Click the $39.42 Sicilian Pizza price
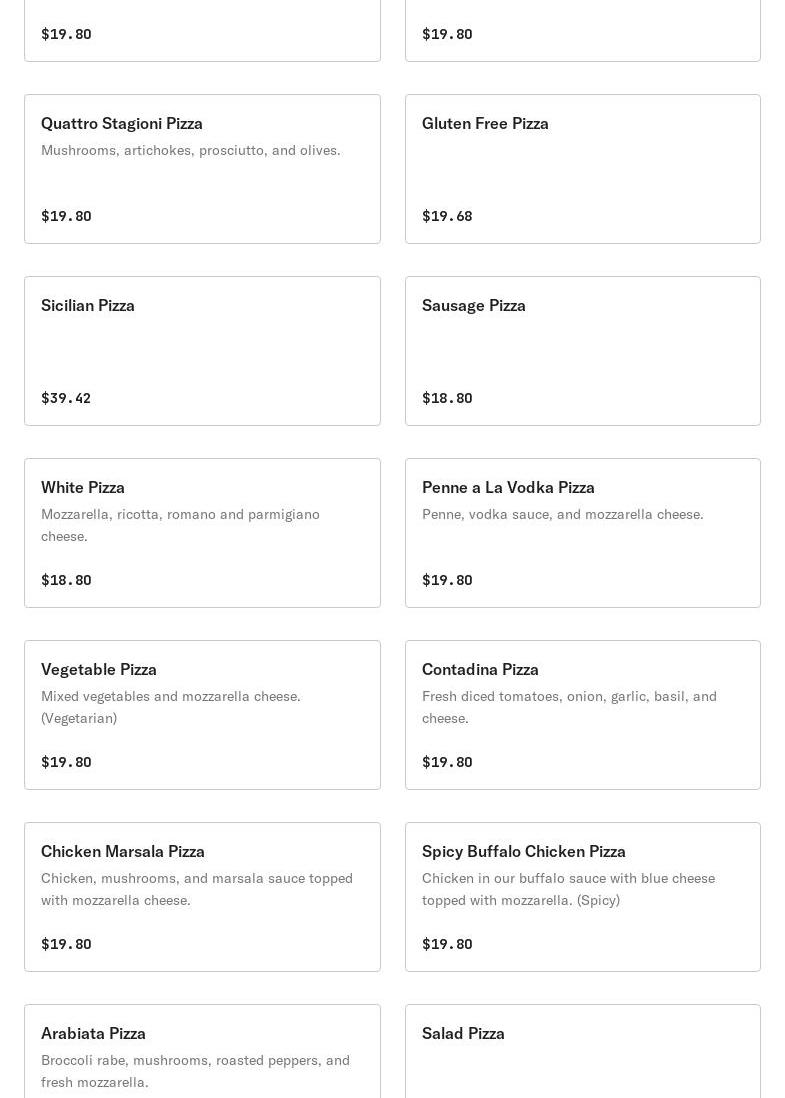Viewport: 785px width, 1098px height. point(66,398)
